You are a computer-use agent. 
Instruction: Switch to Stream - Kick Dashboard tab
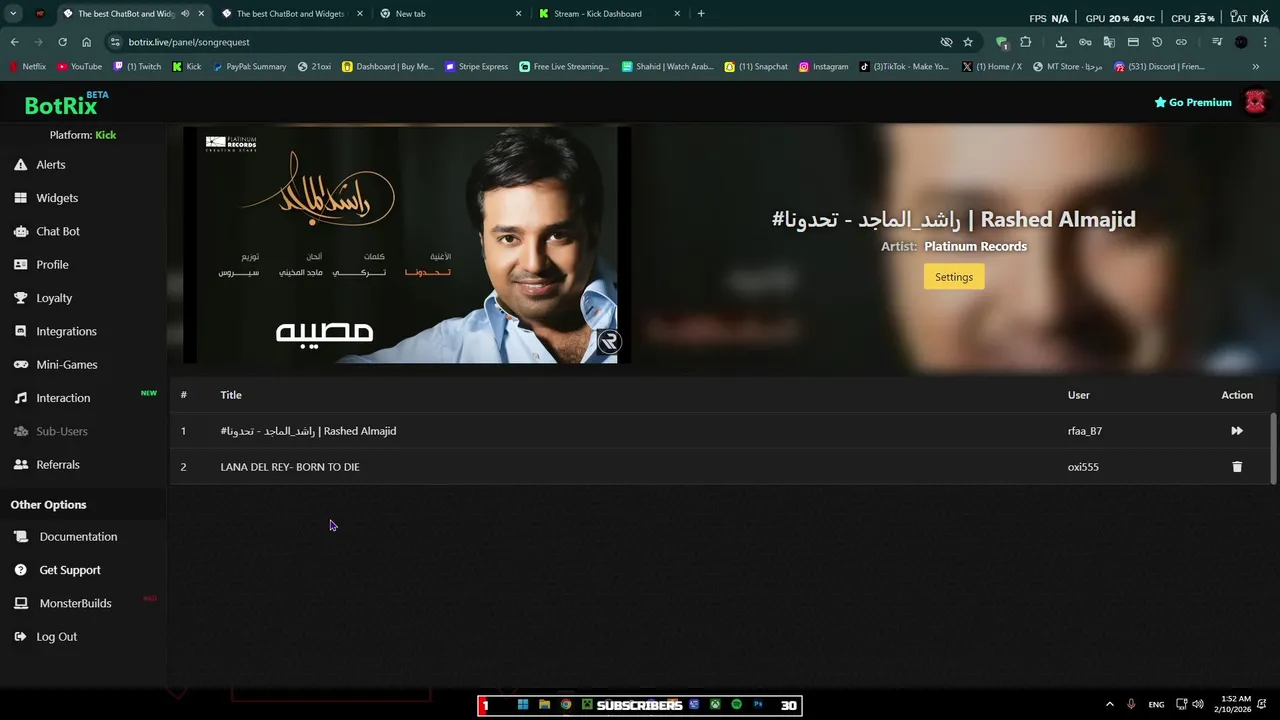coord(608,14)
